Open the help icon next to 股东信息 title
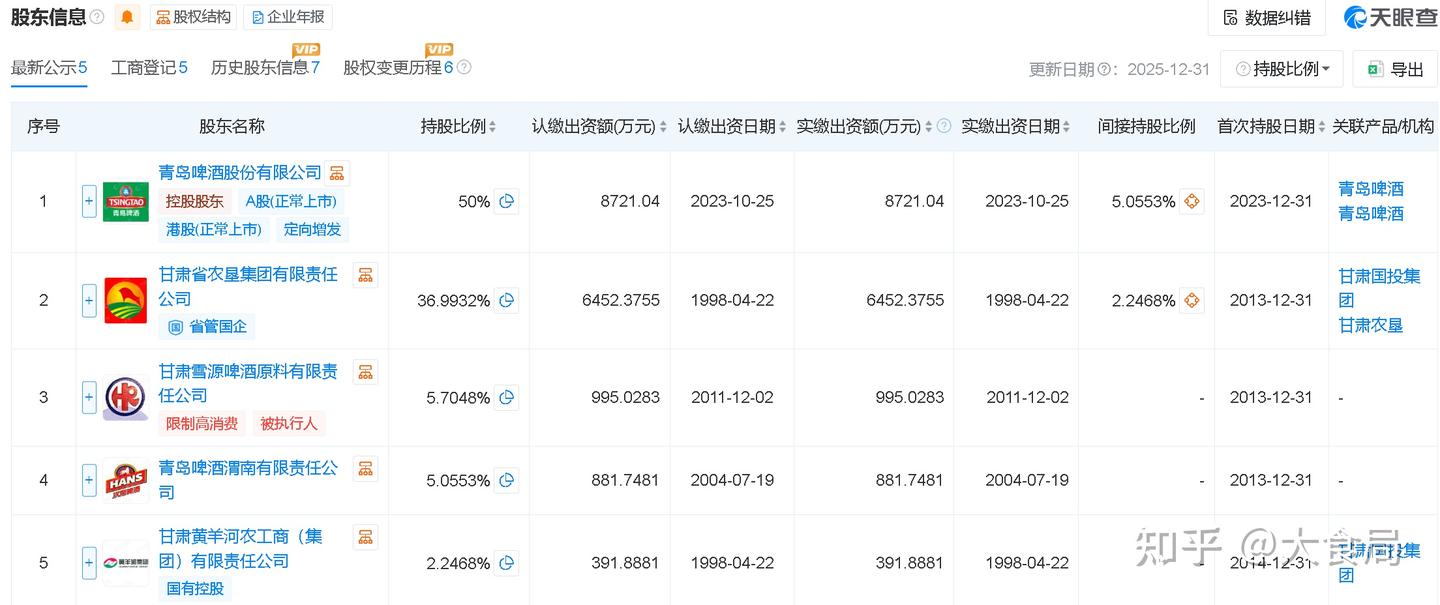This screenshot has height=605, width=1440. [x=97, y=17]
